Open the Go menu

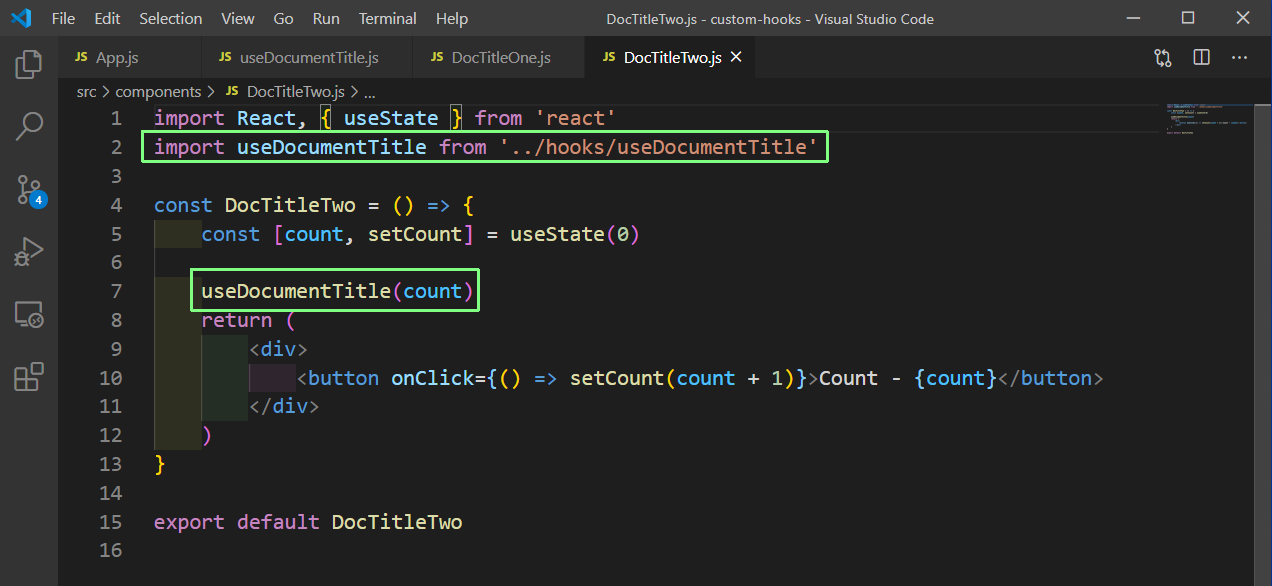coord(283,19)
